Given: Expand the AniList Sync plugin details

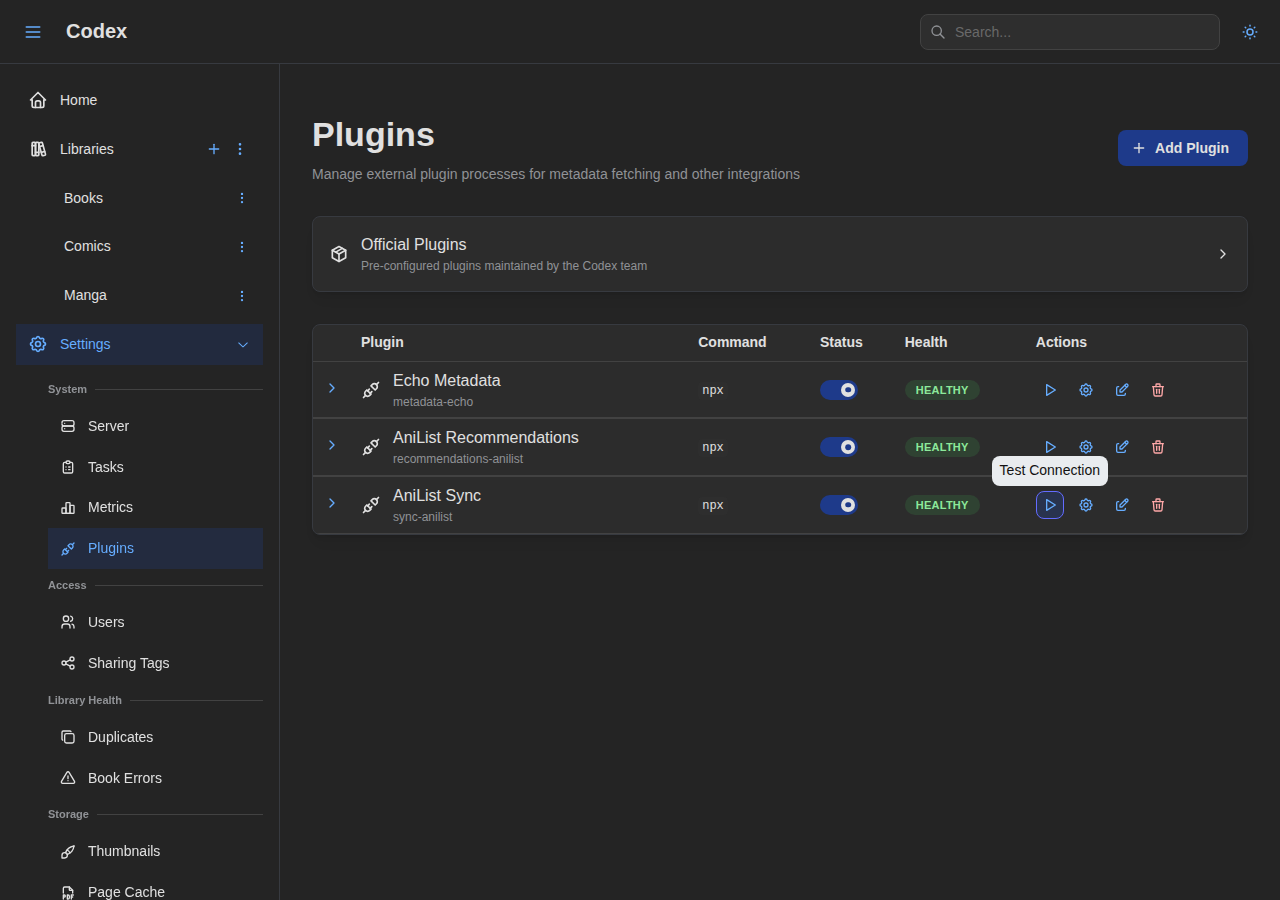Looking at the screenshot, I should click(332, 503).
